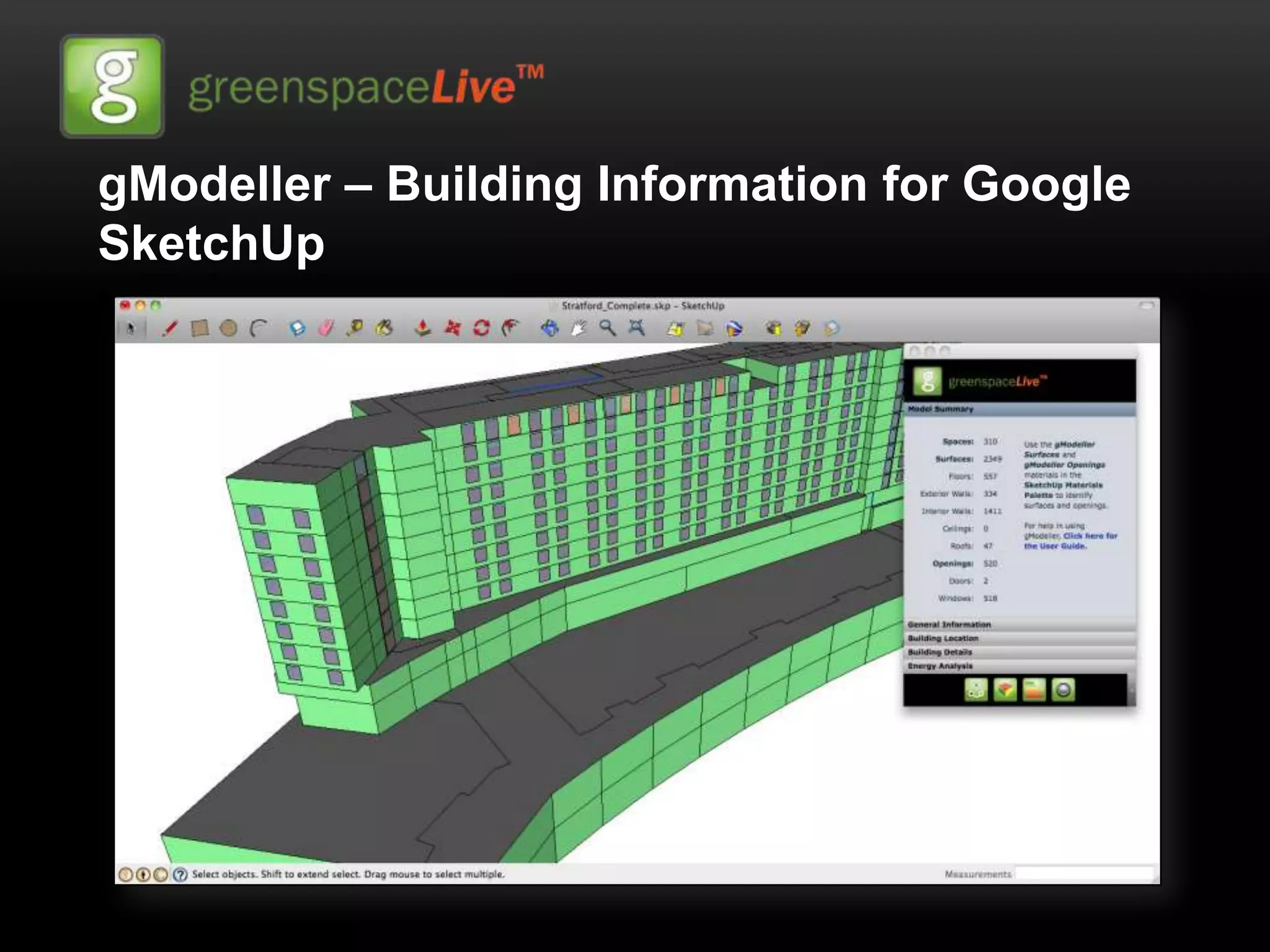Activate the blue Orbit tool

pyautogui.click(x=549, y=328)
